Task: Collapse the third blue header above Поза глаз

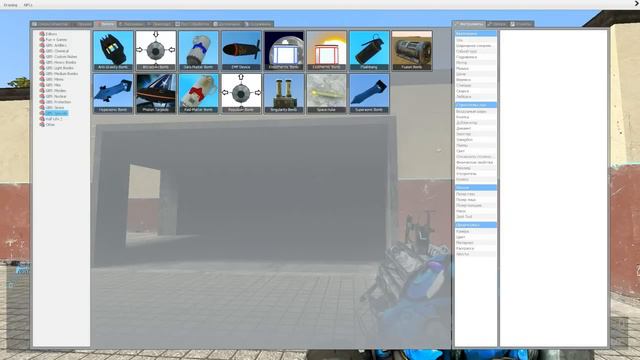Action: [476, 187]
